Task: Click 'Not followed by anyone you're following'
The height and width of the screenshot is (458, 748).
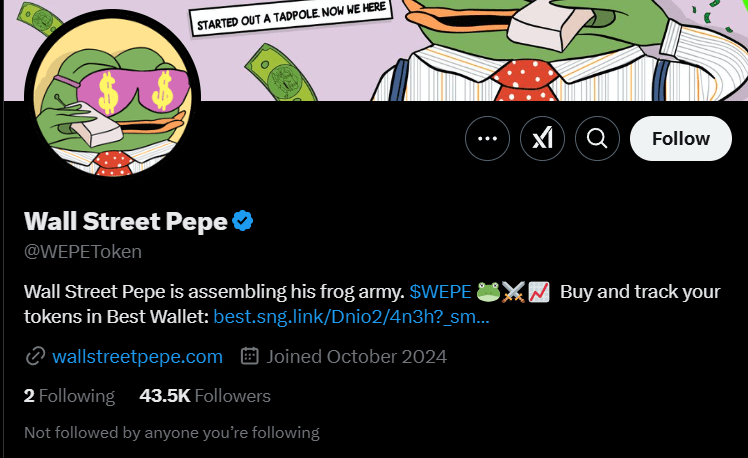Action: [171, 433]
